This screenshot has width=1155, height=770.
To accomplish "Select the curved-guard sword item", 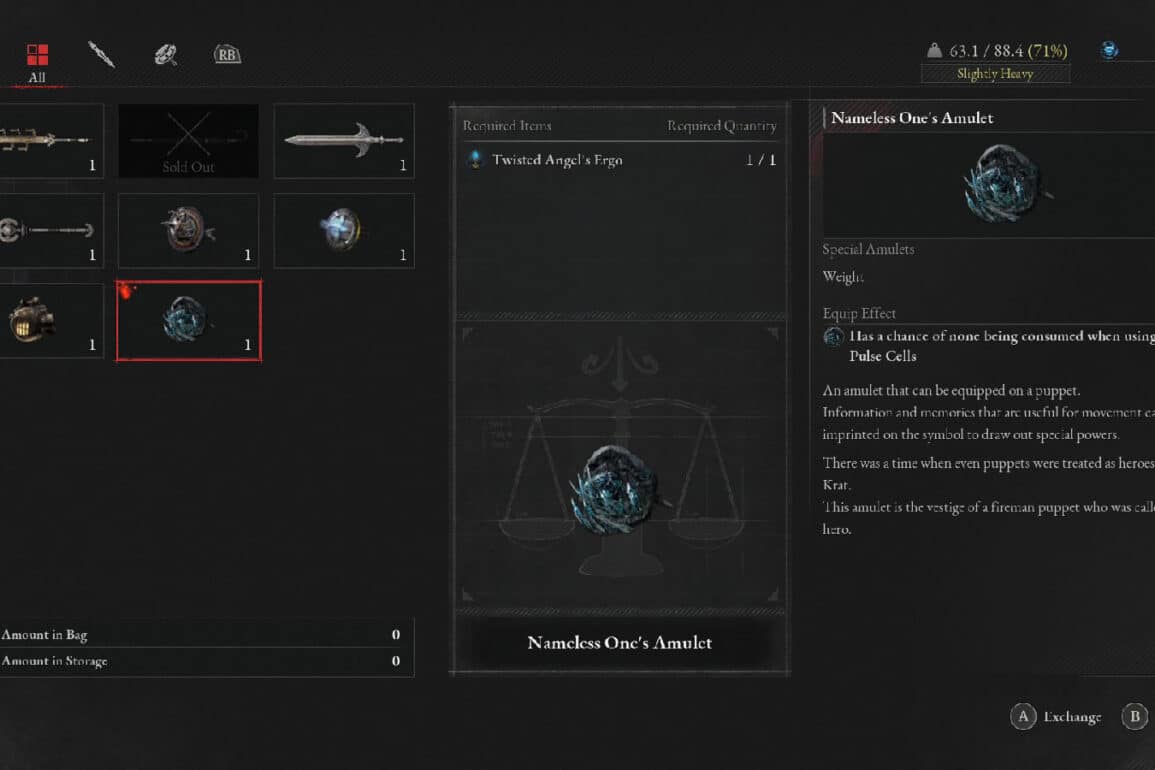I will tap(344, 141).
